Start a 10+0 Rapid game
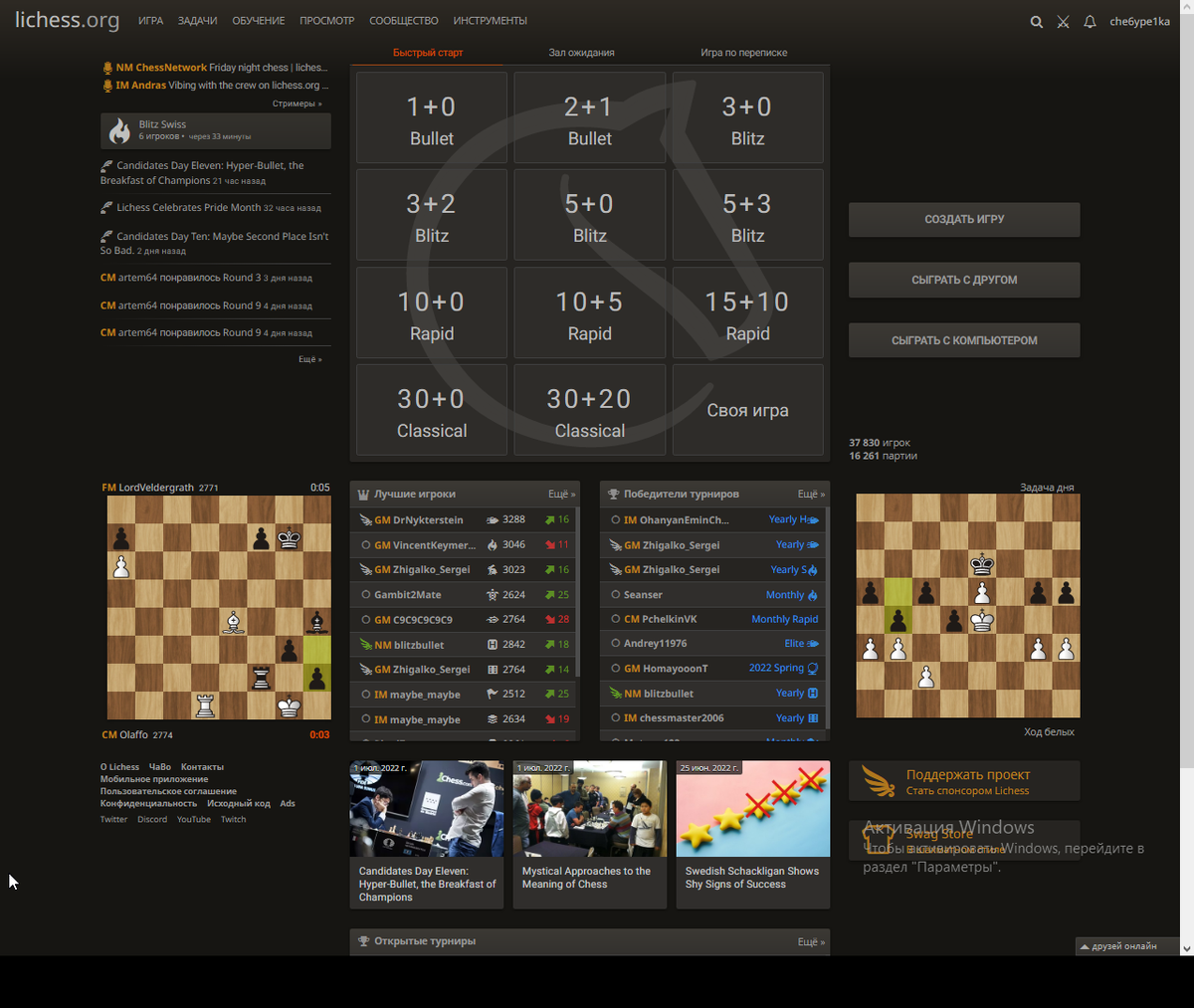1194x1008 pixels. 432,312
